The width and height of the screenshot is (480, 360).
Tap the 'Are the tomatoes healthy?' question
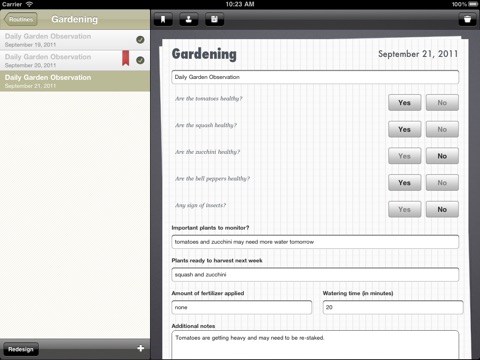pyautogui.click(x=209, y=98)
